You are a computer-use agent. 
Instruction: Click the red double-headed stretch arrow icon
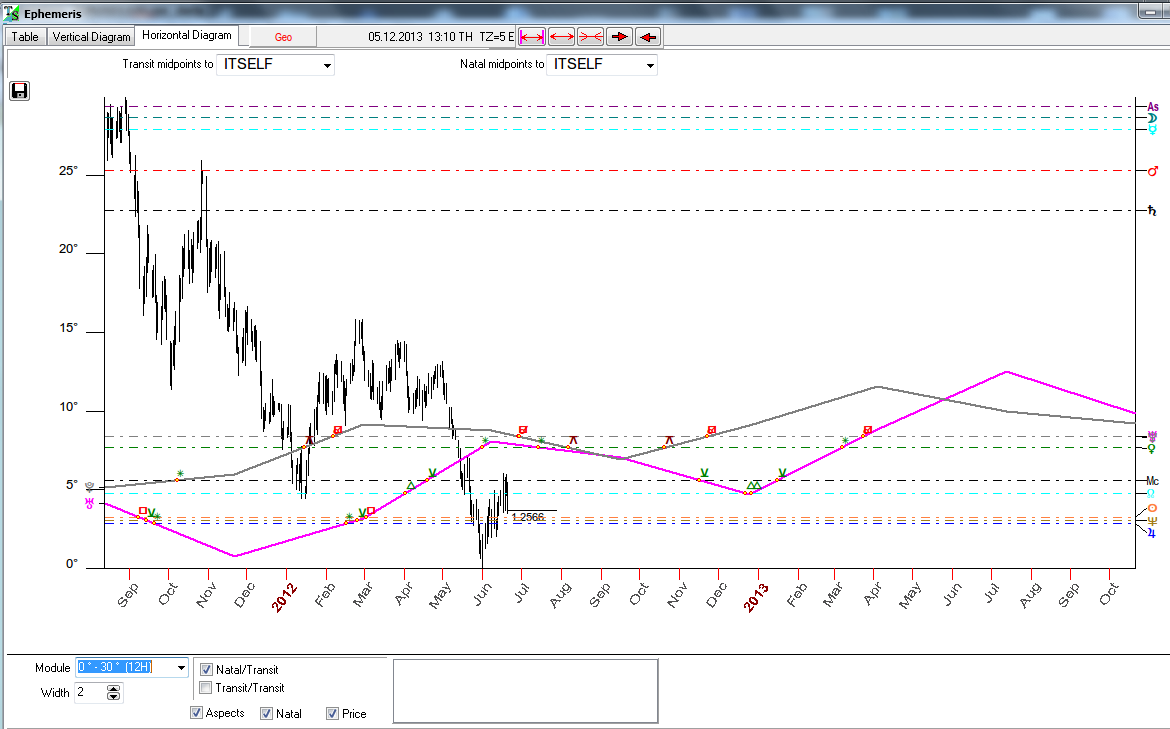tap(561, 37)
